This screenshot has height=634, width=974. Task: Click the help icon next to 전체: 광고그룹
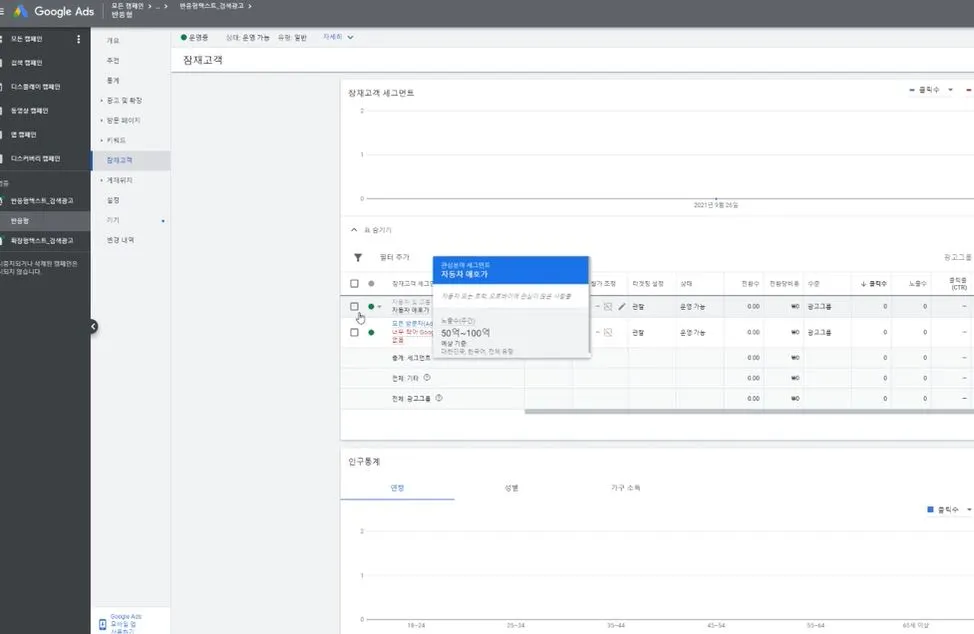point(439,398)
